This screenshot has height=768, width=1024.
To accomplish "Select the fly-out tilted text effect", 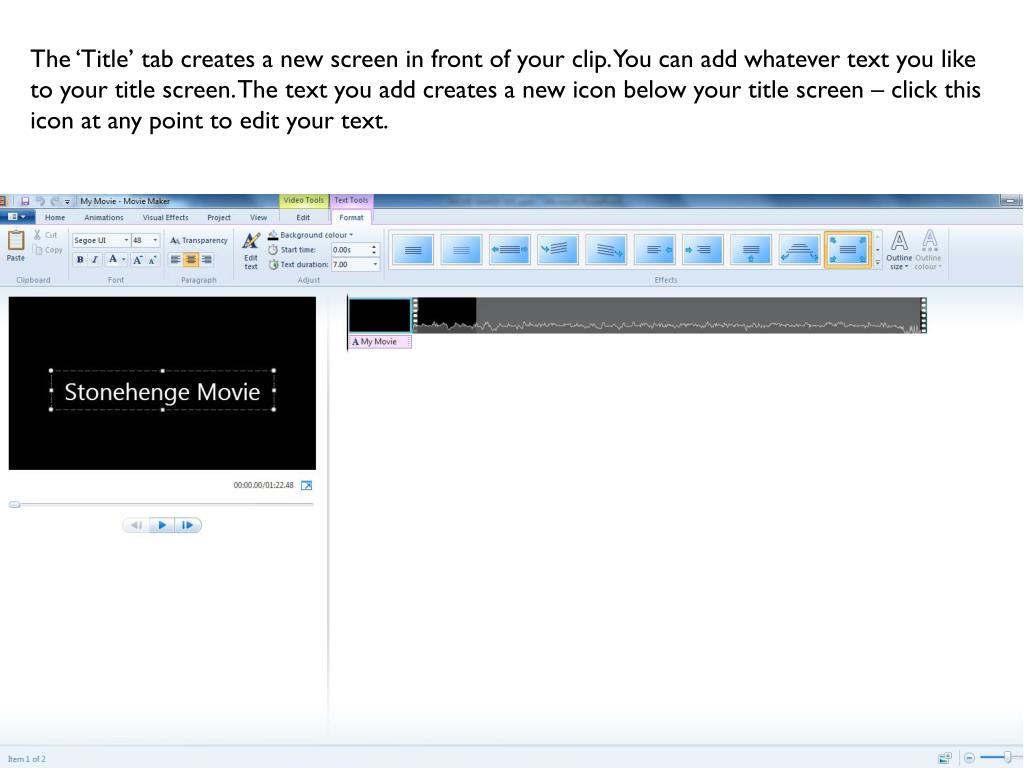I will pyautogui.click(x=606, y=250).
